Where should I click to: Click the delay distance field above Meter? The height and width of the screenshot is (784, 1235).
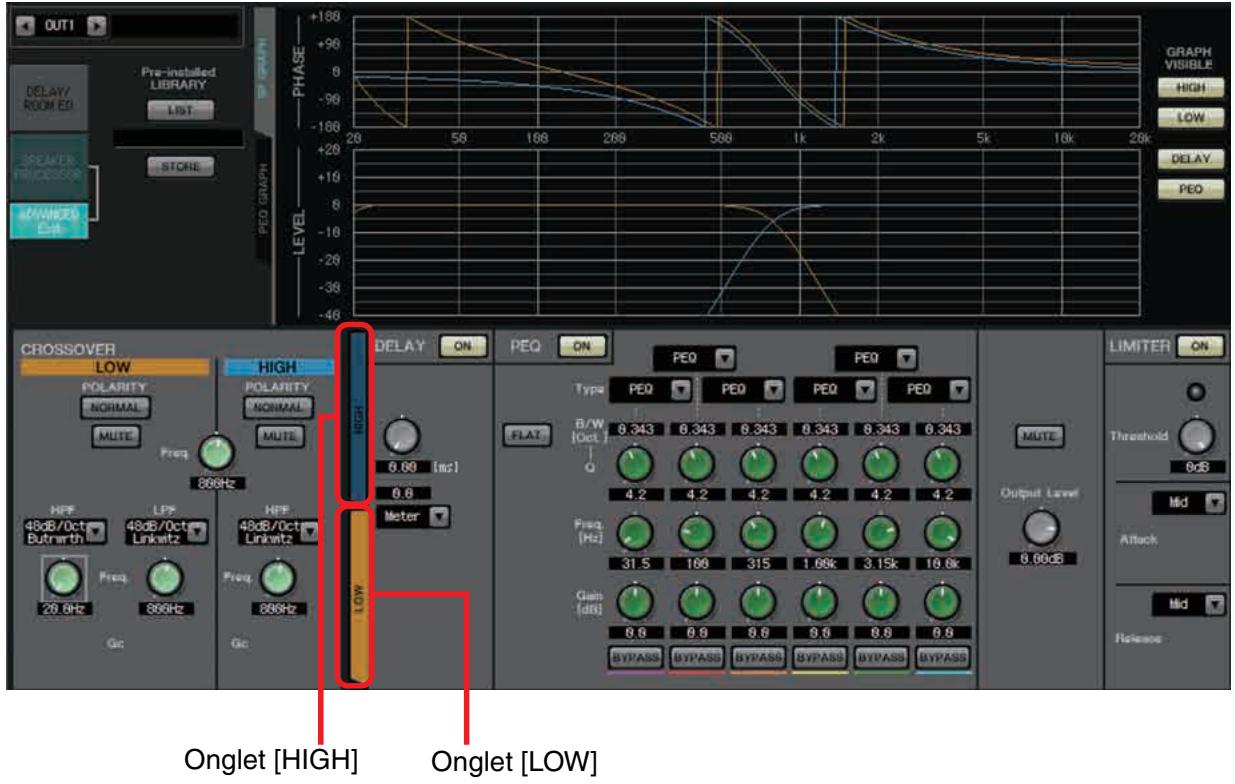point(401,492)
